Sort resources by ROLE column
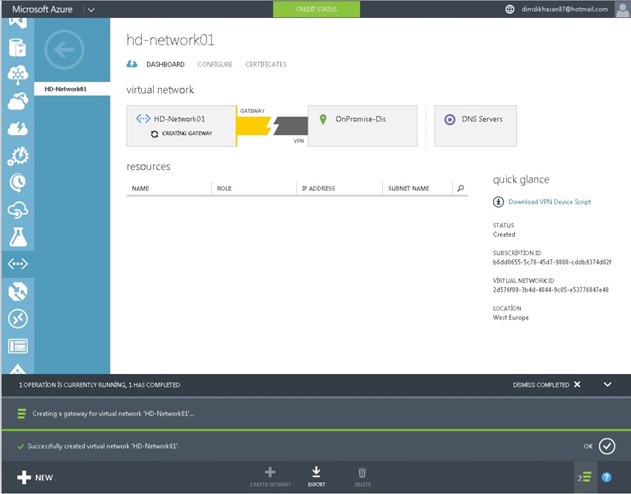The image size is (631, 494). coord(224,188)
